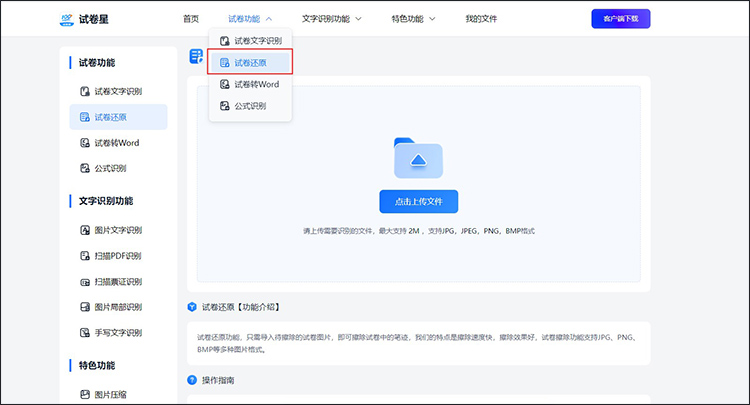The height and width of the screenshot is (405, 750).
Task: Choose 公式识别 in the dropdown menu
Action: tap(250, 106)
